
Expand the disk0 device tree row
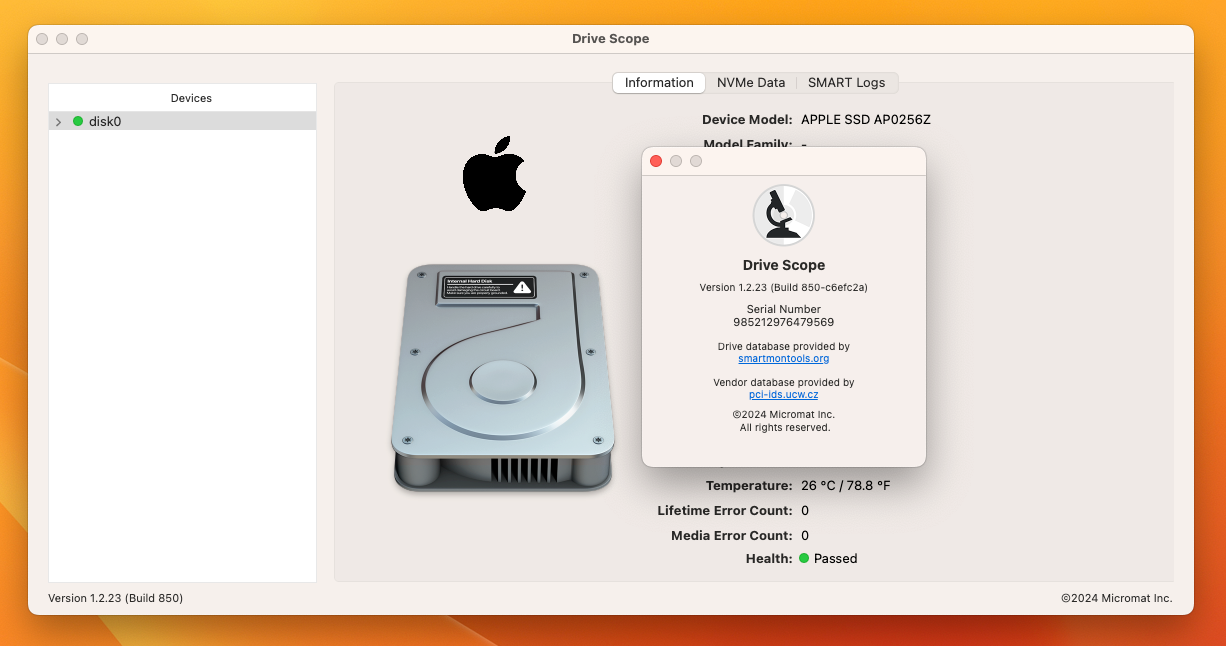click(x=58, y=122)
